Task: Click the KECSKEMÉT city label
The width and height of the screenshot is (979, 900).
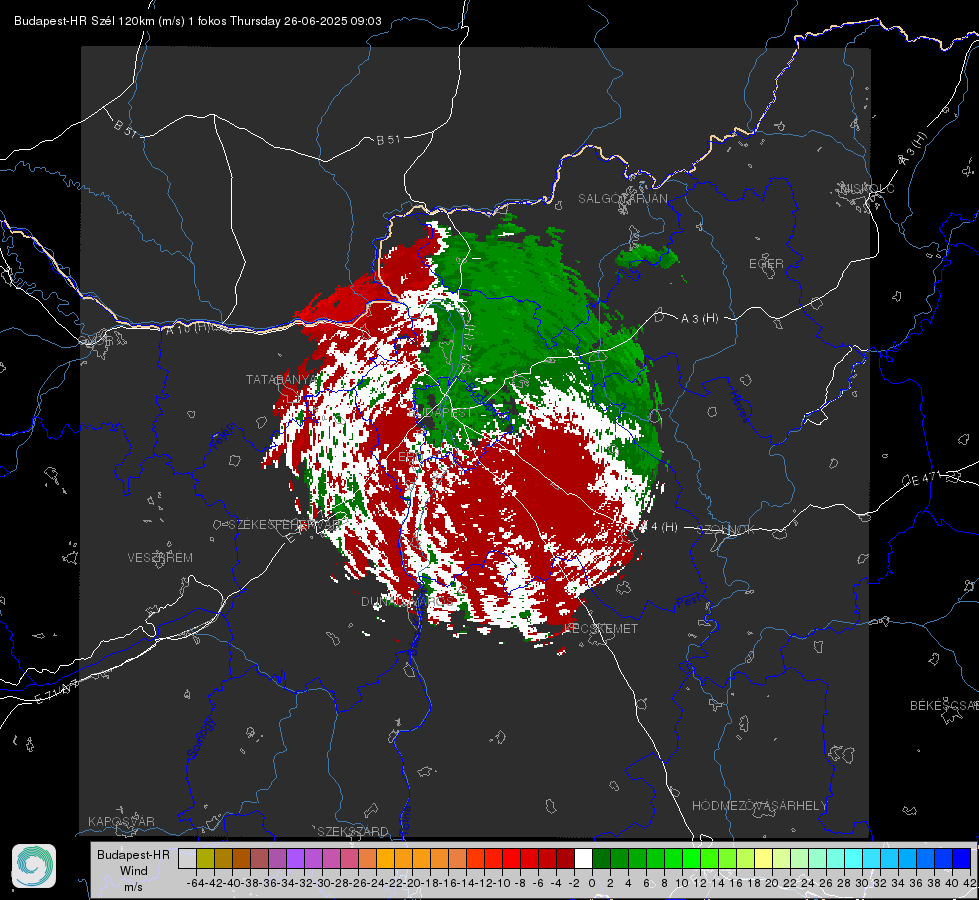Action: (601, 628)
